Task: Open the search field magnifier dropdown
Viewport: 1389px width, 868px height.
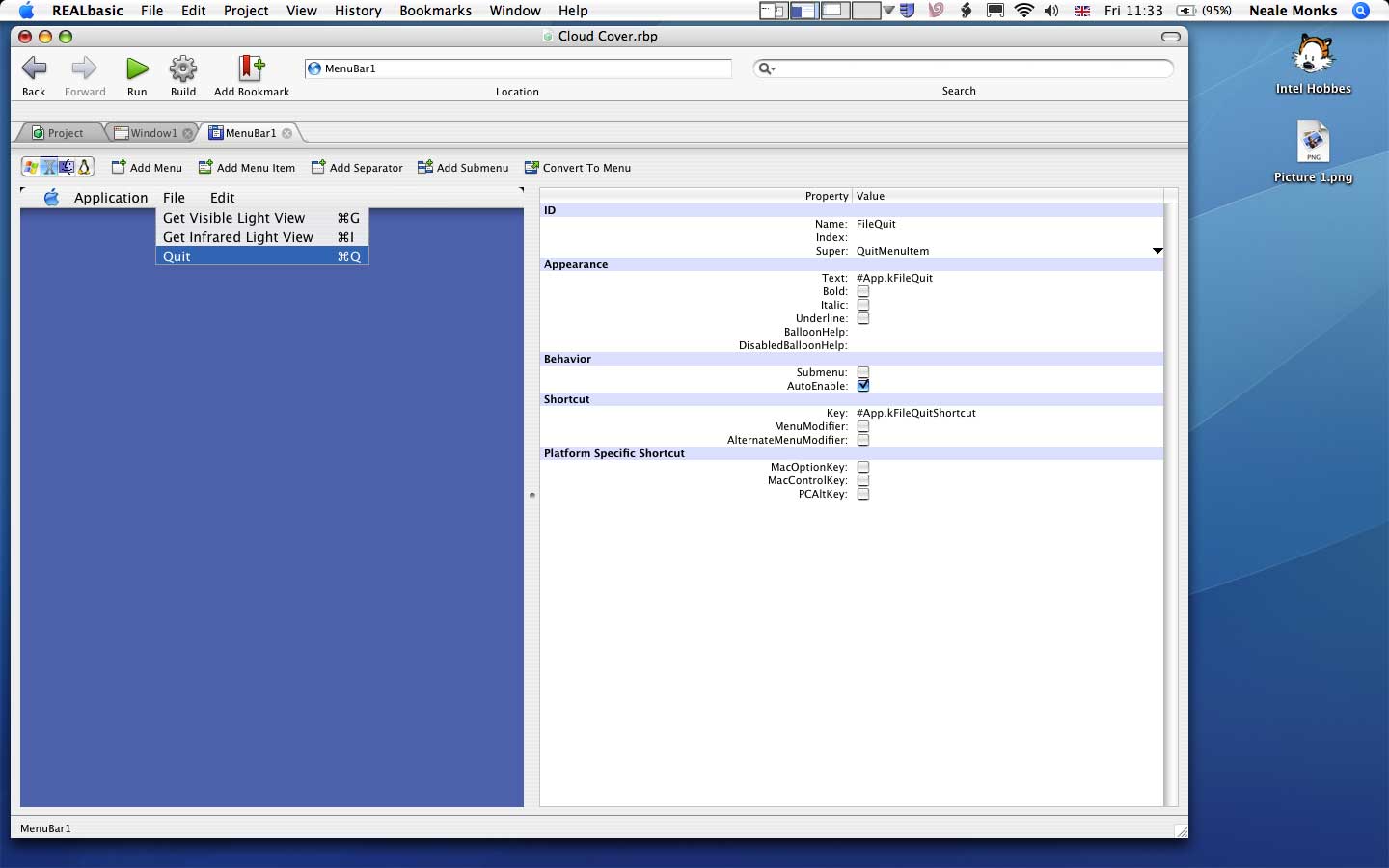Action: (767, 68)
